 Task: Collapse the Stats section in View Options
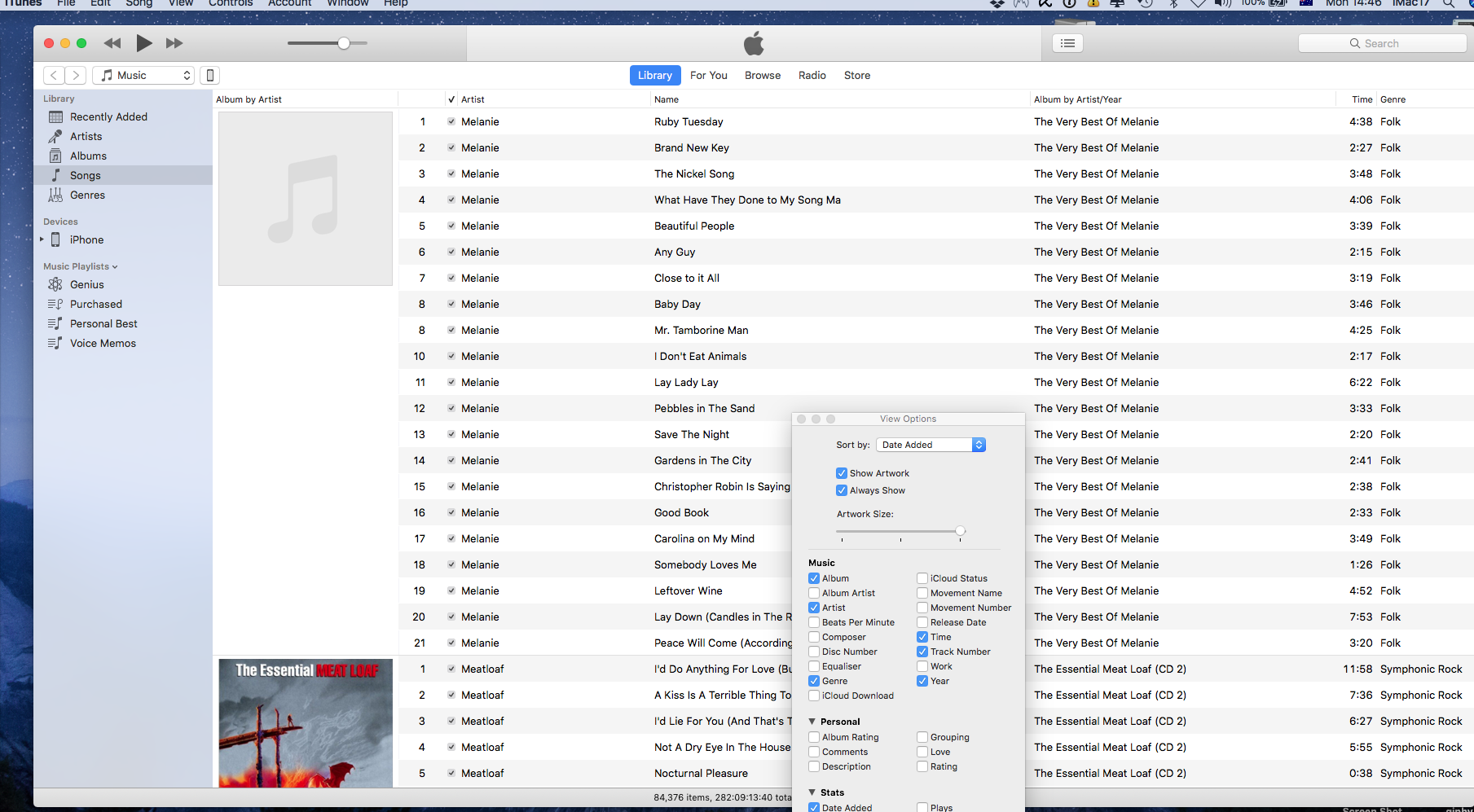tap(812, 792)
